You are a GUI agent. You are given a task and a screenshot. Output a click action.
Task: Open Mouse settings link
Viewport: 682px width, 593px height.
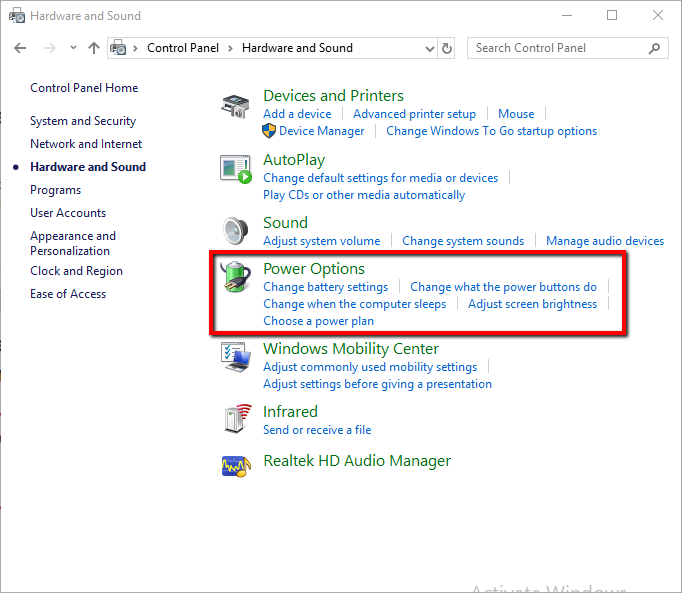(516, 114)
